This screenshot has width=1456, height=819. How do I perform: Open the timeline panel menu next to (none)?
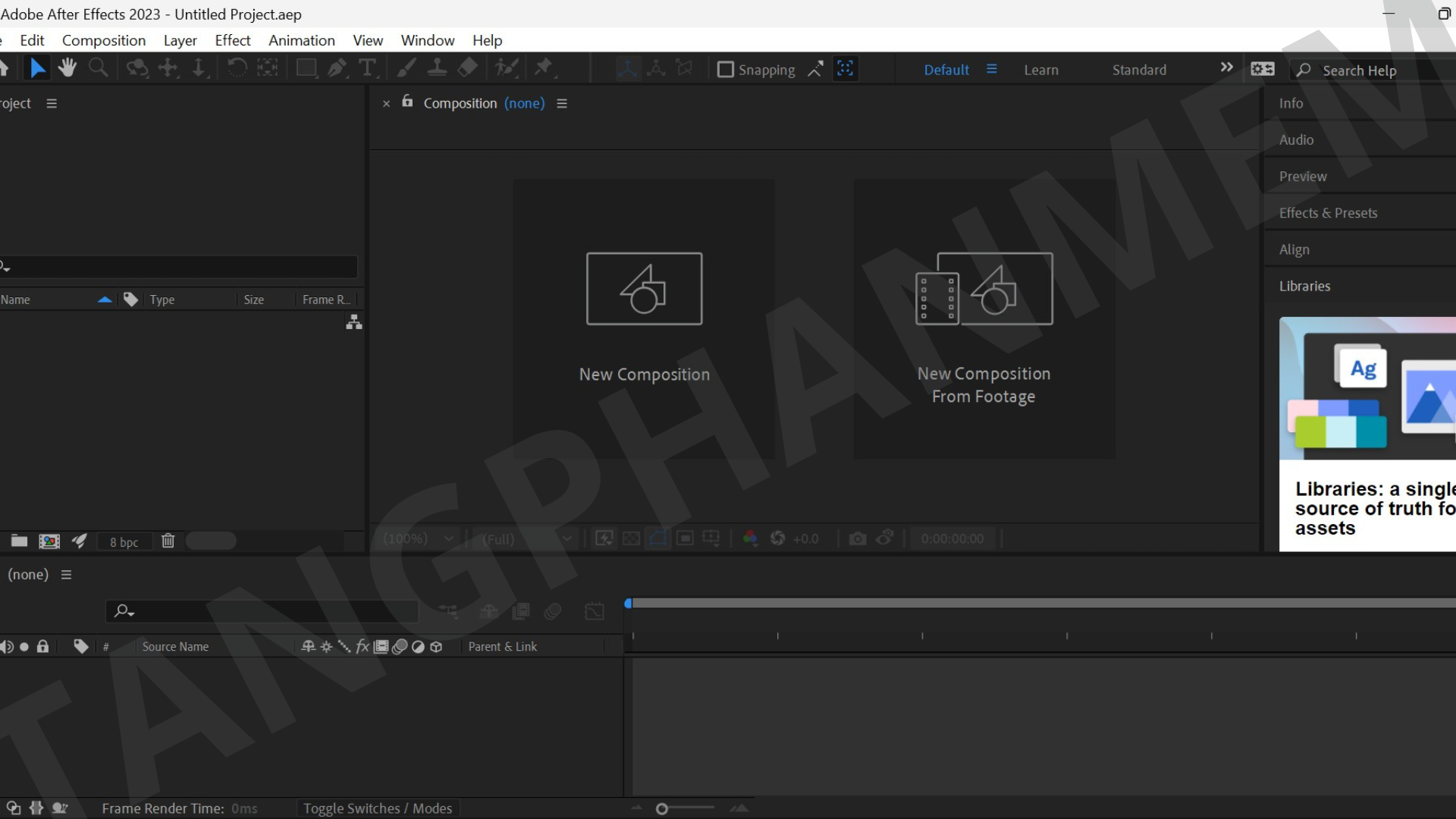pos(66,574)
